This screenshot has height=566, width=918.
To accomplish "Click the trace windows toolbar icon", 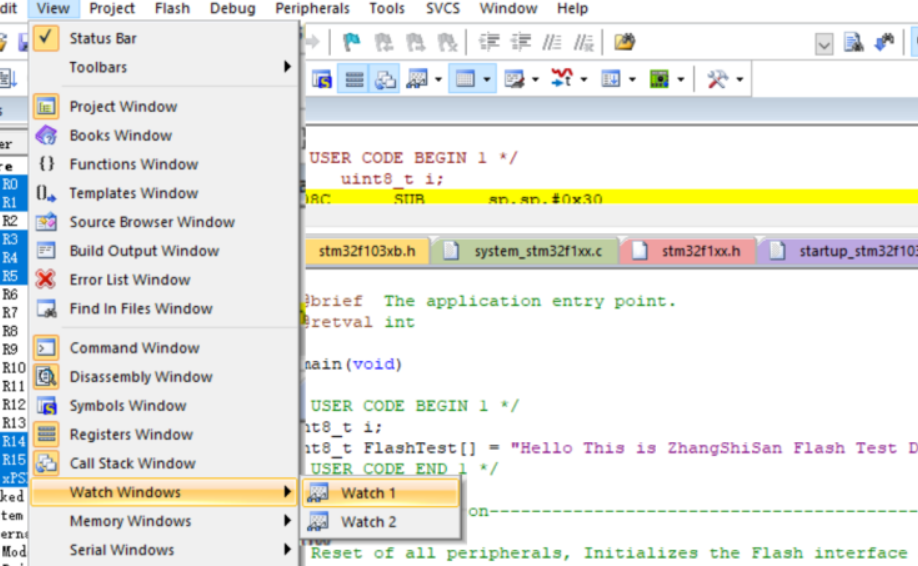I will (611, 78).
